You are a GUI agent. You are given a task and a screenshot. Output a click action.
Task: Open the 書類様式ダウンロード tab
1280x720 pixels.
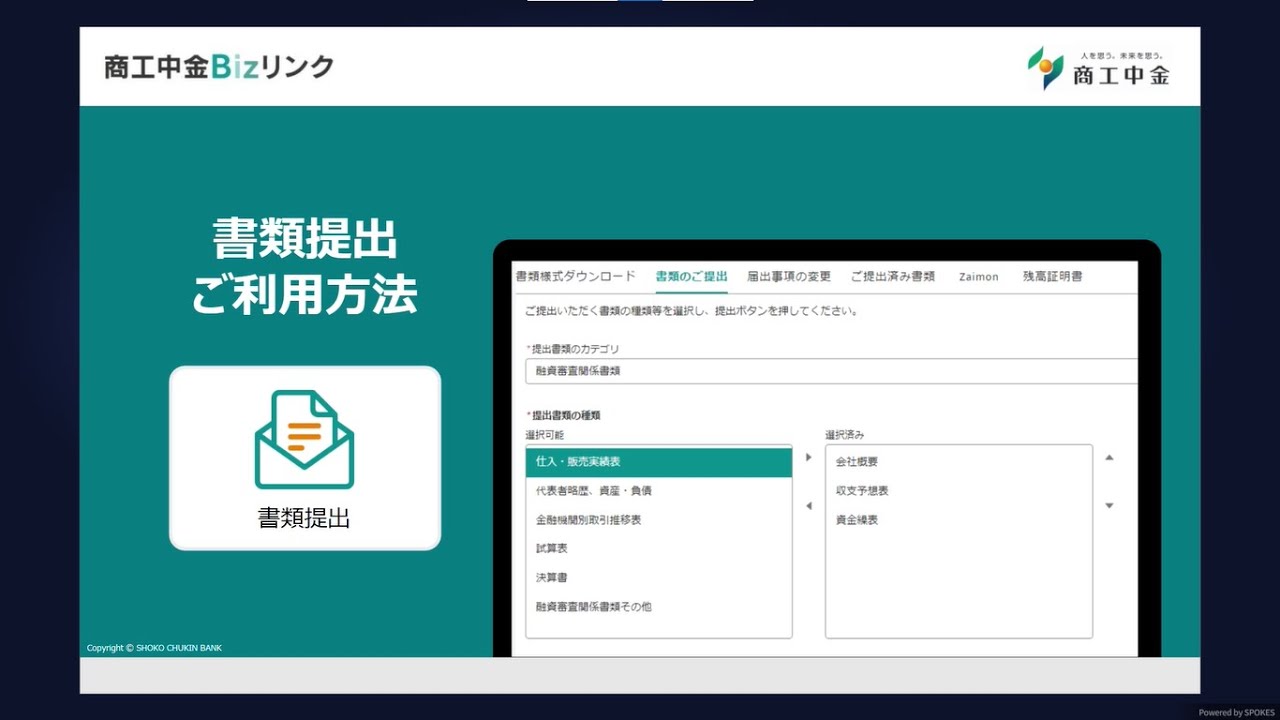[x=575, y=276]
